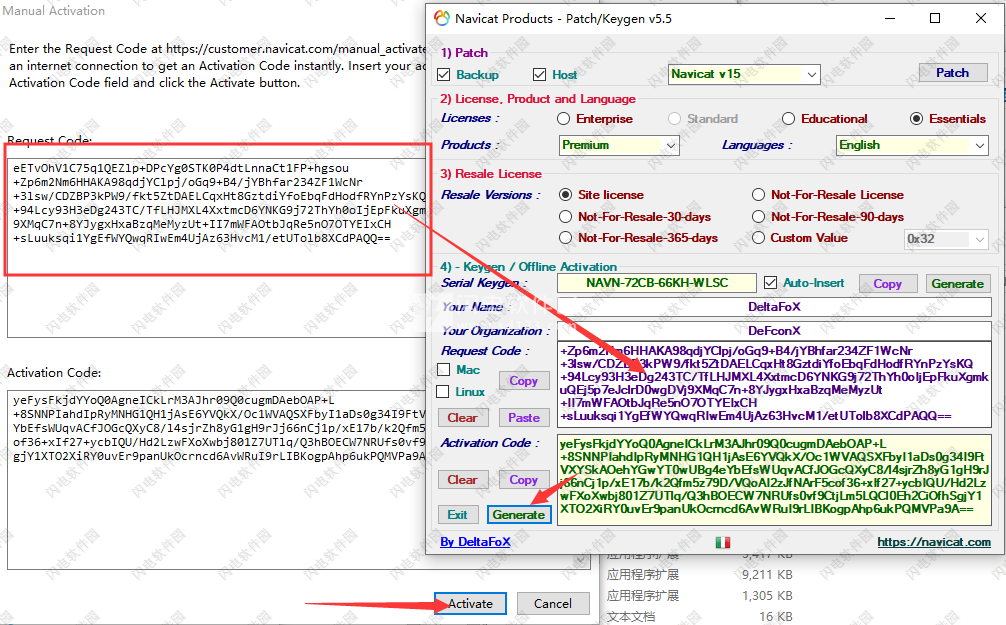The width and height of the screenshot is (1006, 625).
Task: Toggle the Backup checkbox
Action: [443, 74]
